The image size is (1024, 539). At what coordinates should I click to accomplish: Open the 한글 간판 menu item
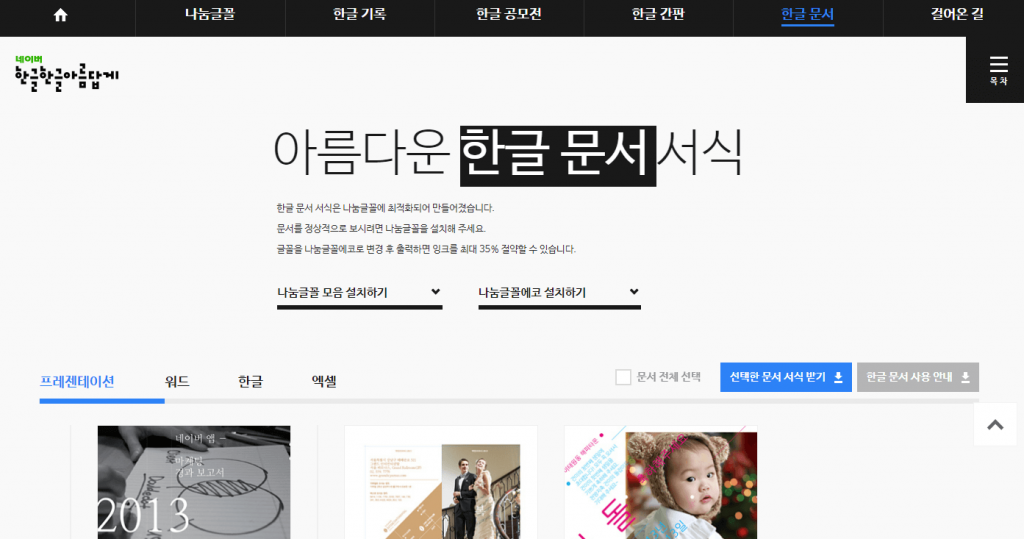pos(658,14)
